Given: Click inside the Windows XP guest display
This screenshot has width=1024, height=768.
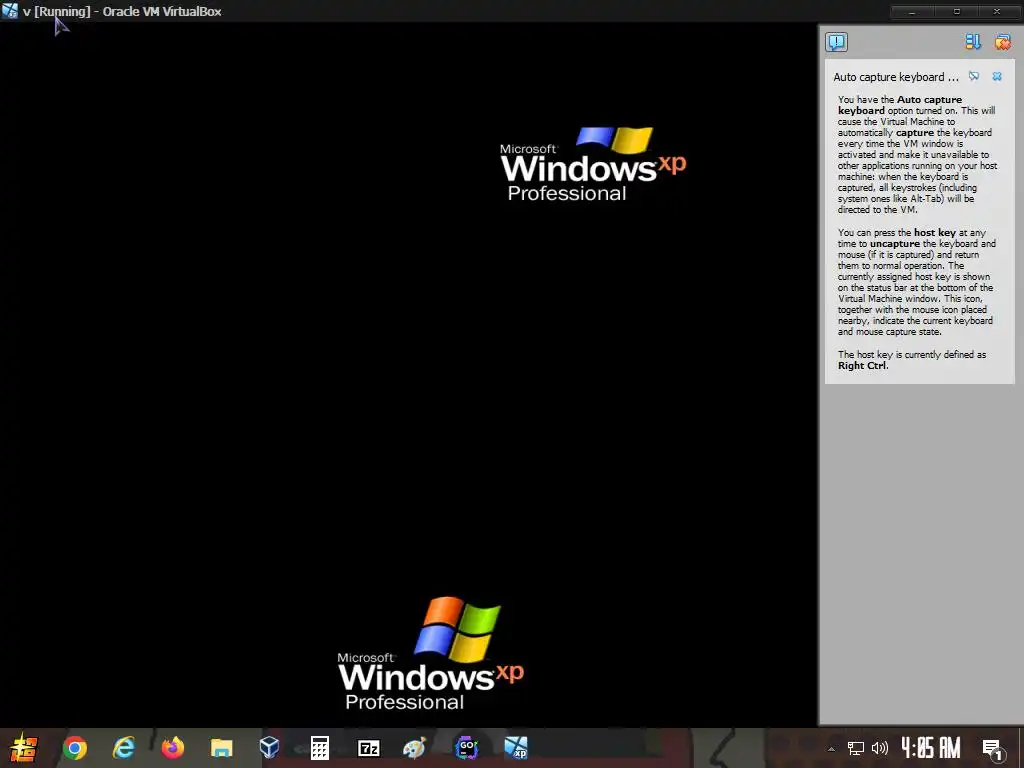Looking at the screenshot, I should click(x=409, y=374).
